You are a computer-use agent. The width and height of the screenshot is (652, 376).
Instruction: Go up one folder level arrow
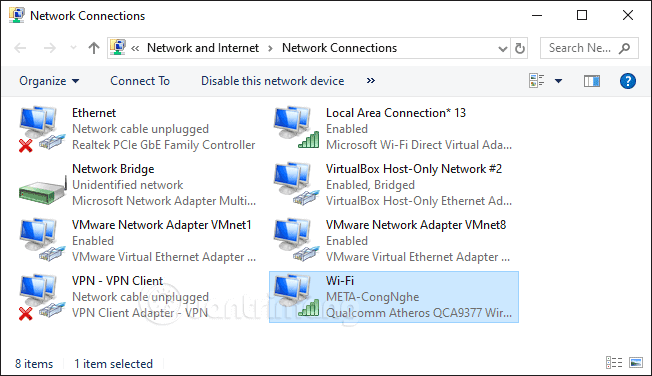(x=94, y=48)
